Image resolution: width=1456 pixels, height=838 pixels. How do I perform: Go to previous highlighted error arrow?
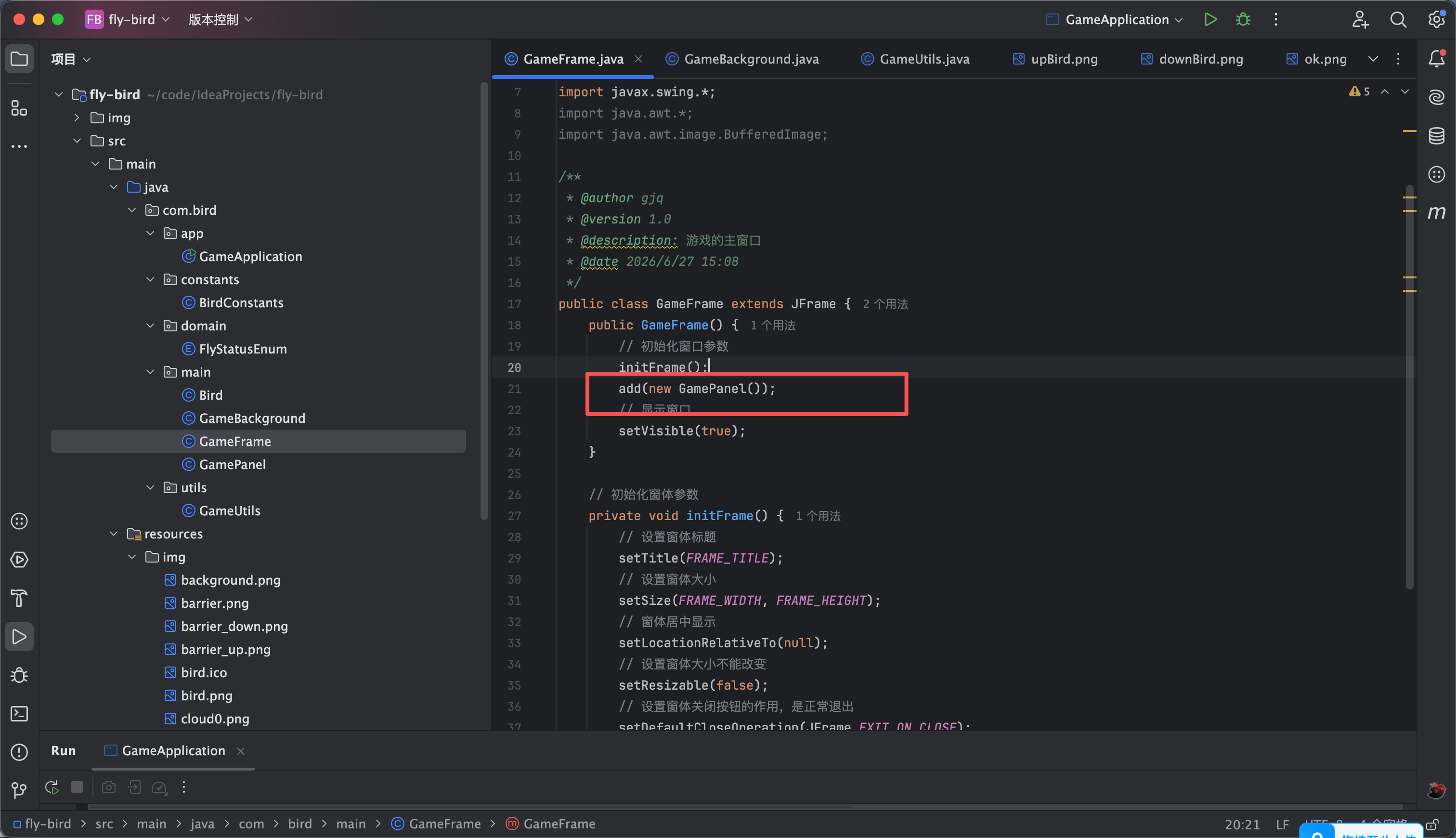(1385, 92)
